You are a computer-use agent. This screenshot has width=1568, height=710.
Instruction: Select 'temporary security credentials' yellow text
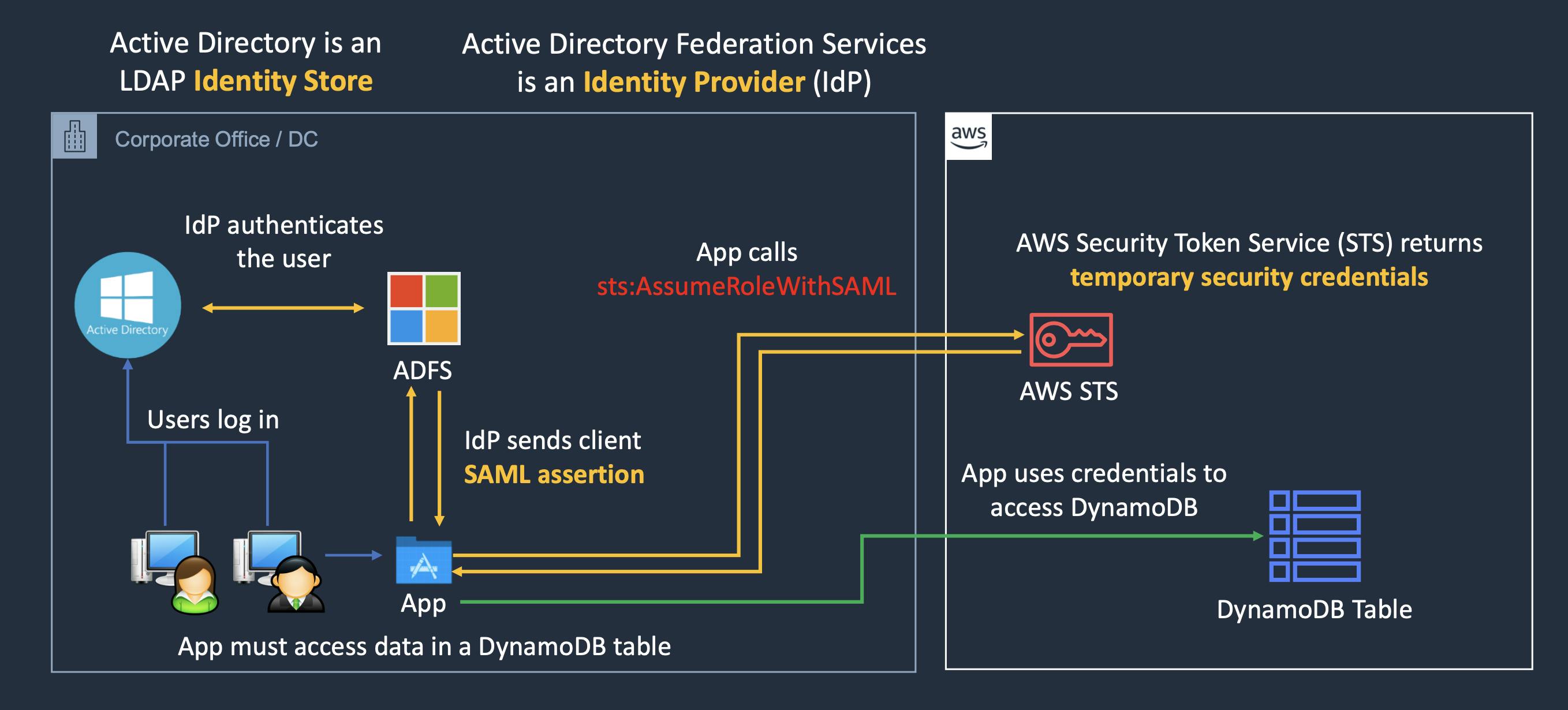(x=1249, y=278)
